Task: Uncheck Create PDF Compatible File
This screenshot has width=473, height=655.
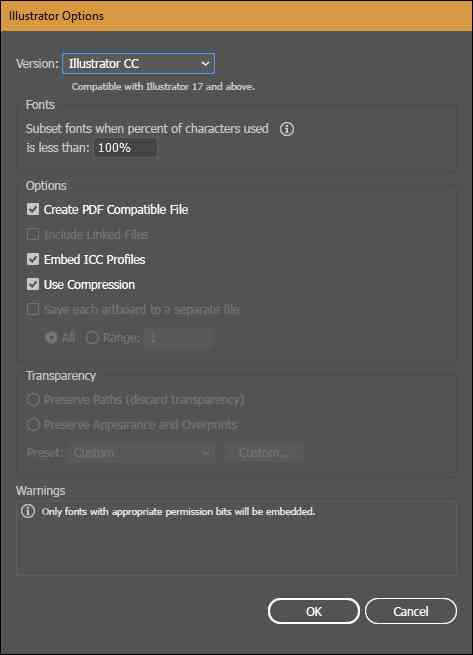Action: coord(33,209)
